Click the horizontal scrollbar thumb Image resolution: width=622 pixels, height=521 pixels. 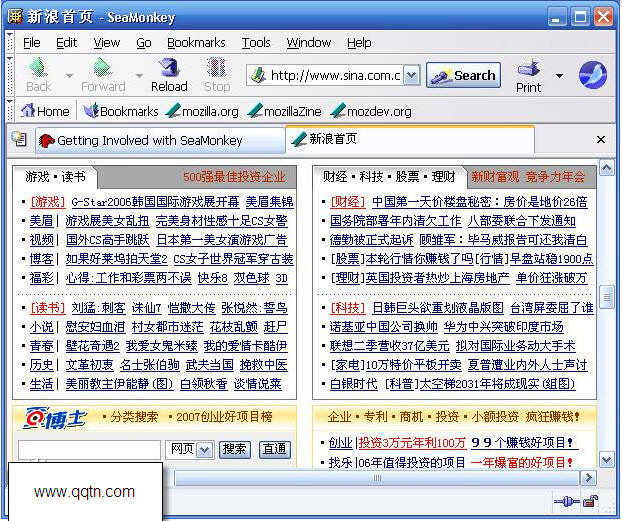pyautogui.click(x=377, y=478)
